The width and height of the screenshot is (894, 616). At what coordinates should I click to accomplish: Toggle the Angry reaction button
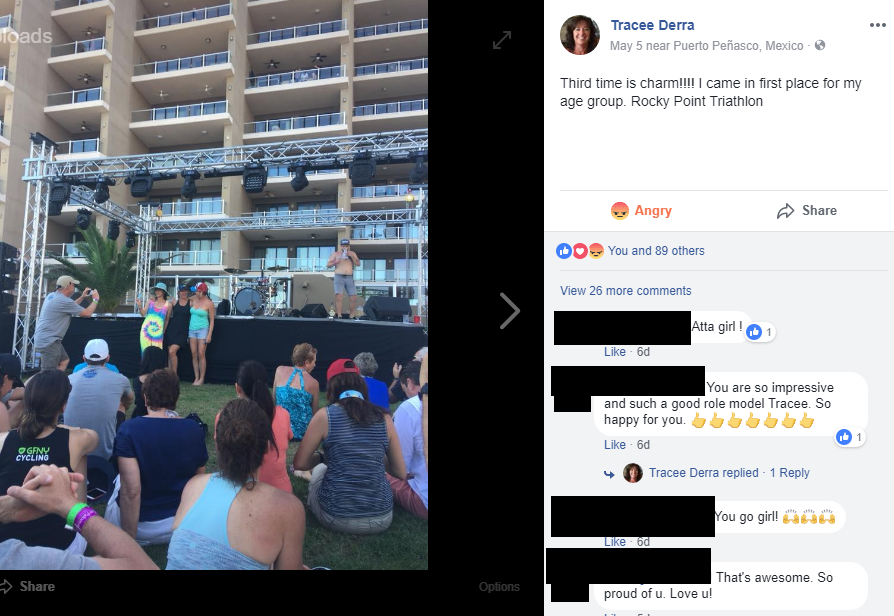641,210
